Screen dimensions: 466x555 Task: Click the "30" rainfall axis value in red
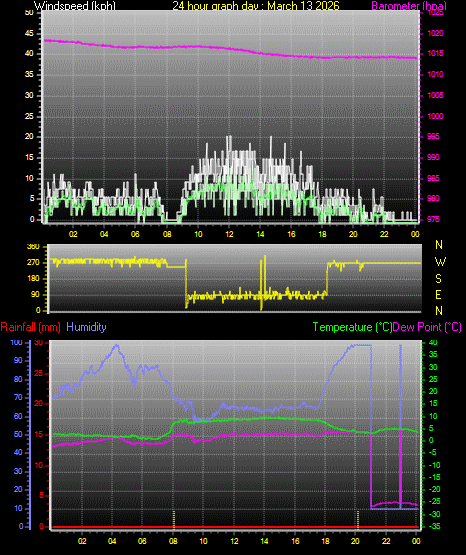pyautogui.click(x=39, y=342)
